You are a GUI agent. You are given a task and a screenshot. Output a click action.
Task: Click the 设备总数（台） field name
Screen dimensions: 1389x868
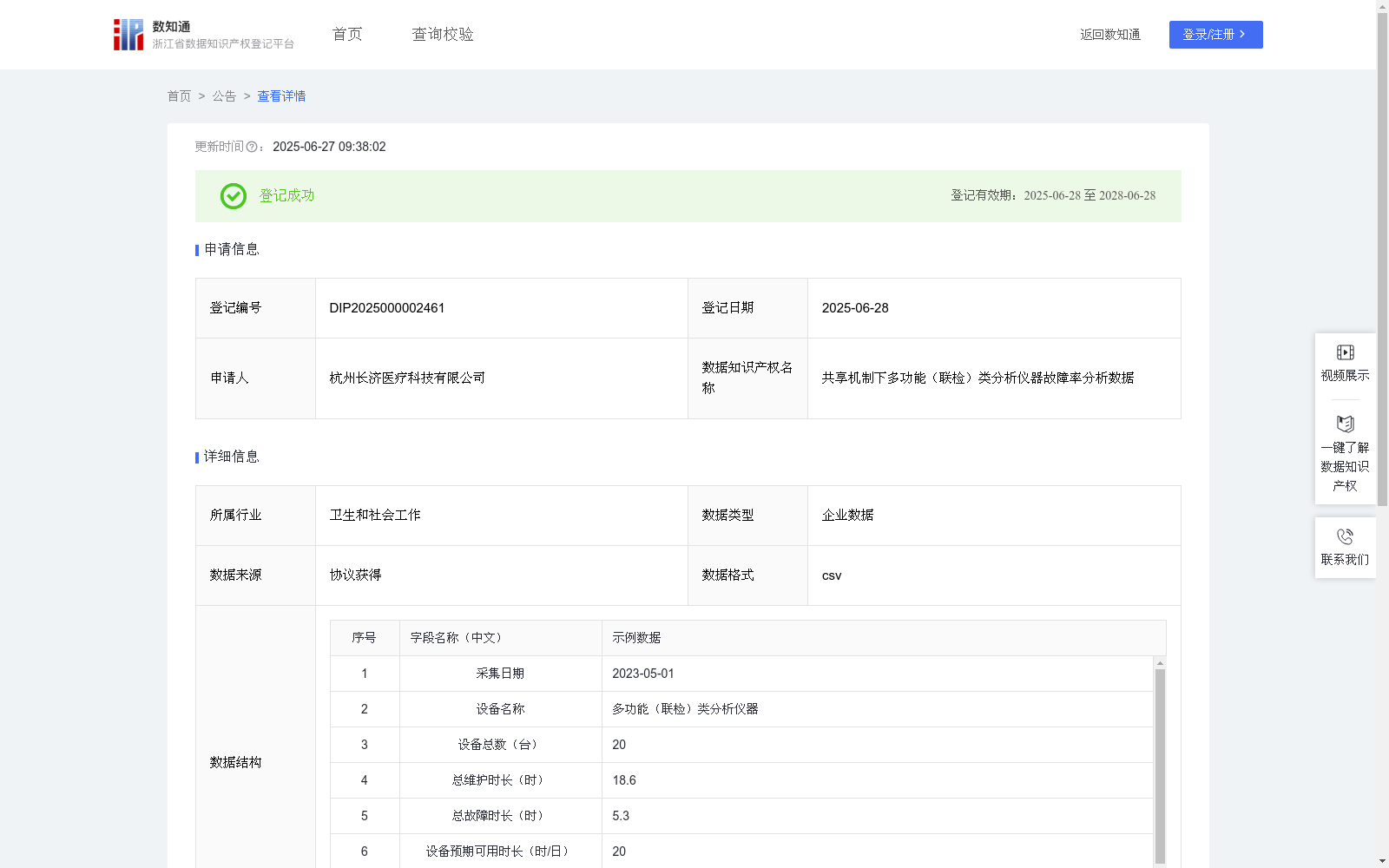coord(500,745)
